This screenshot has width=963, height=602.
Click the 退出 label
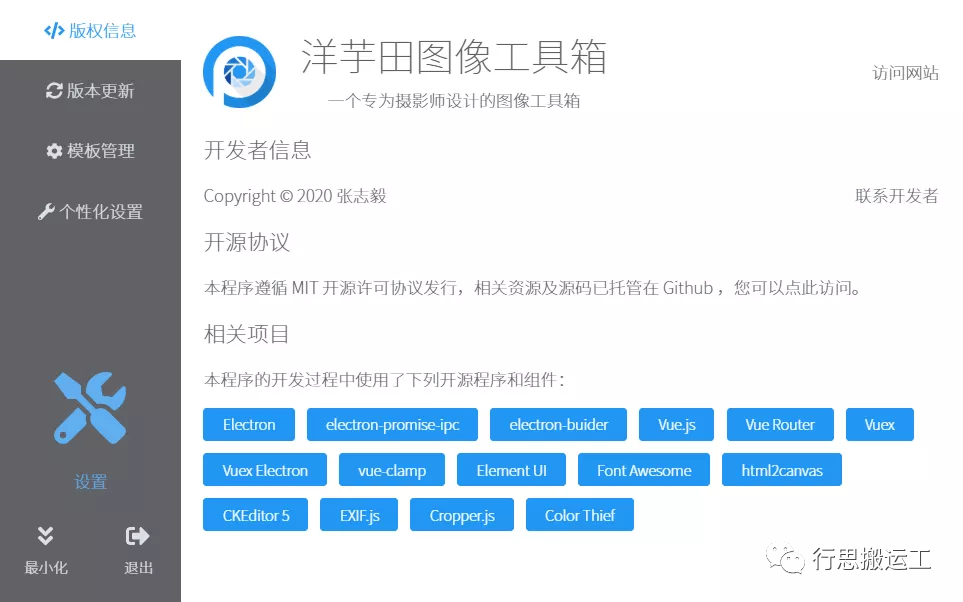click(138, 568)
